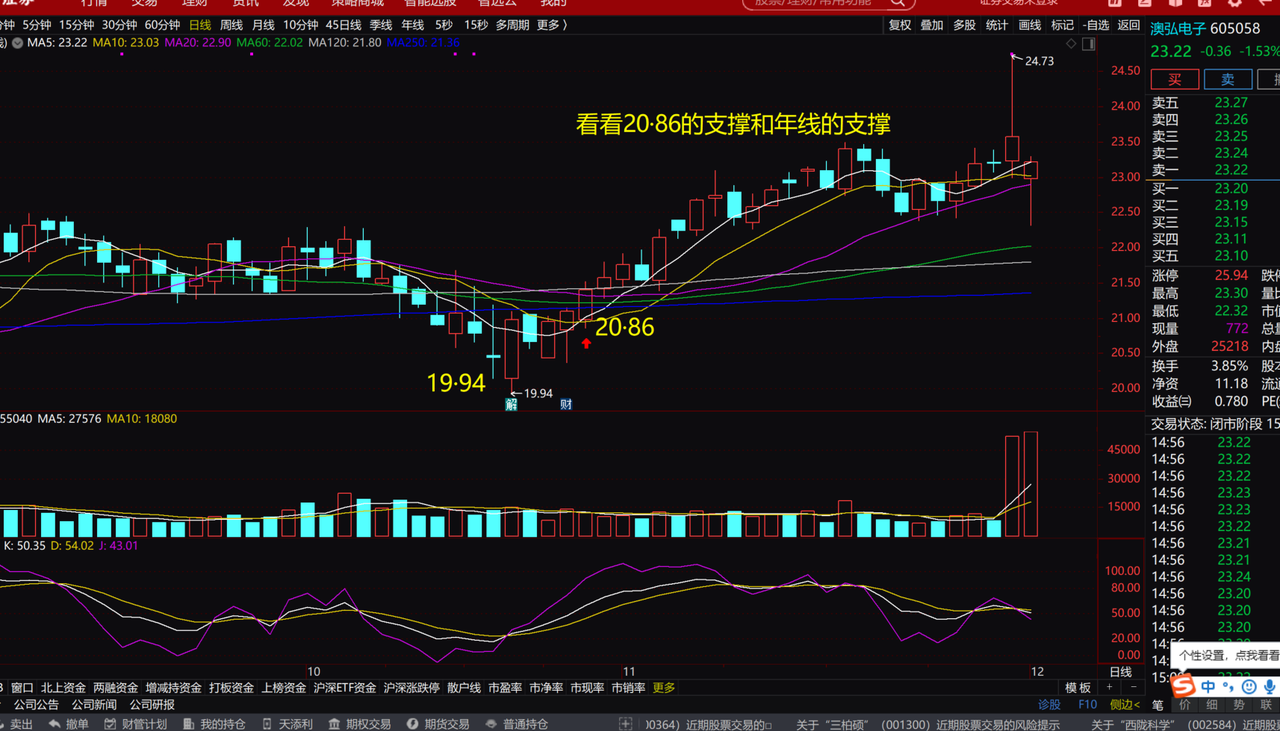This screenshot has width=1280, height=731.
Task: Click the 财 marker below the candle
Action: click(566, 404)
